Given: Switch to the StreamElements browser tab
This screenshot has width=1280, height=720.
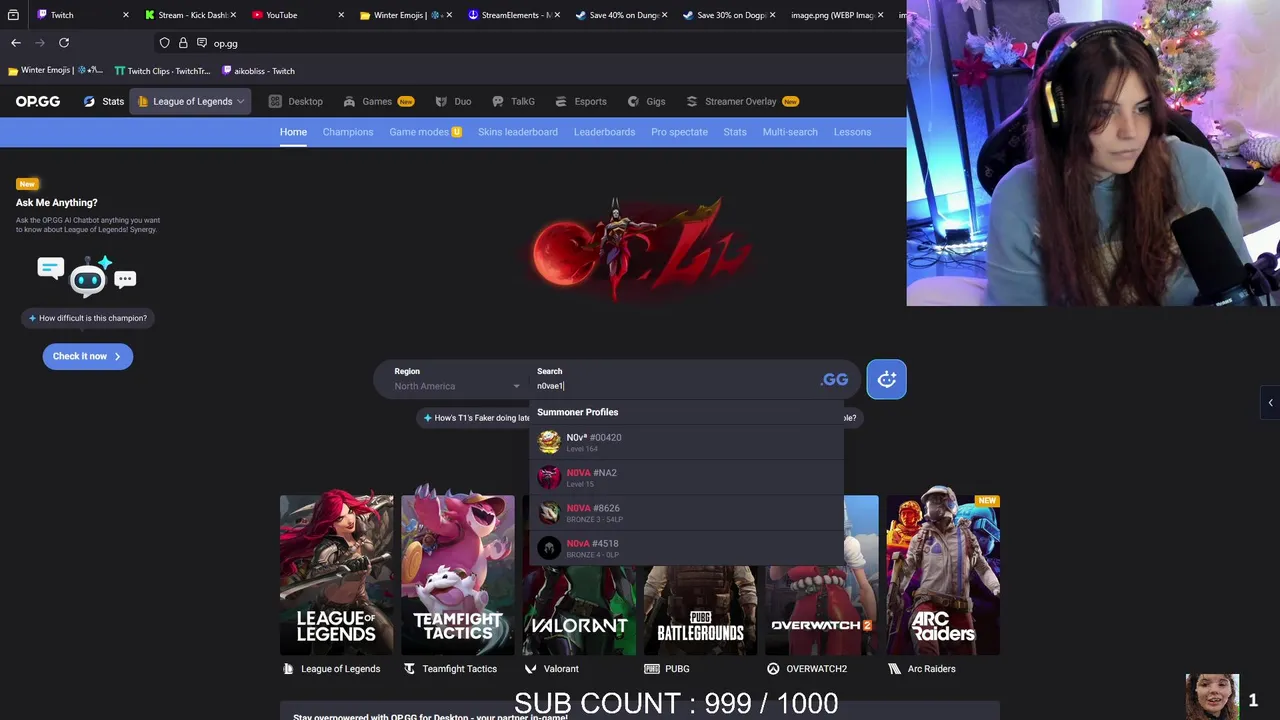Looking at the screenshot, I should (512, 15).
